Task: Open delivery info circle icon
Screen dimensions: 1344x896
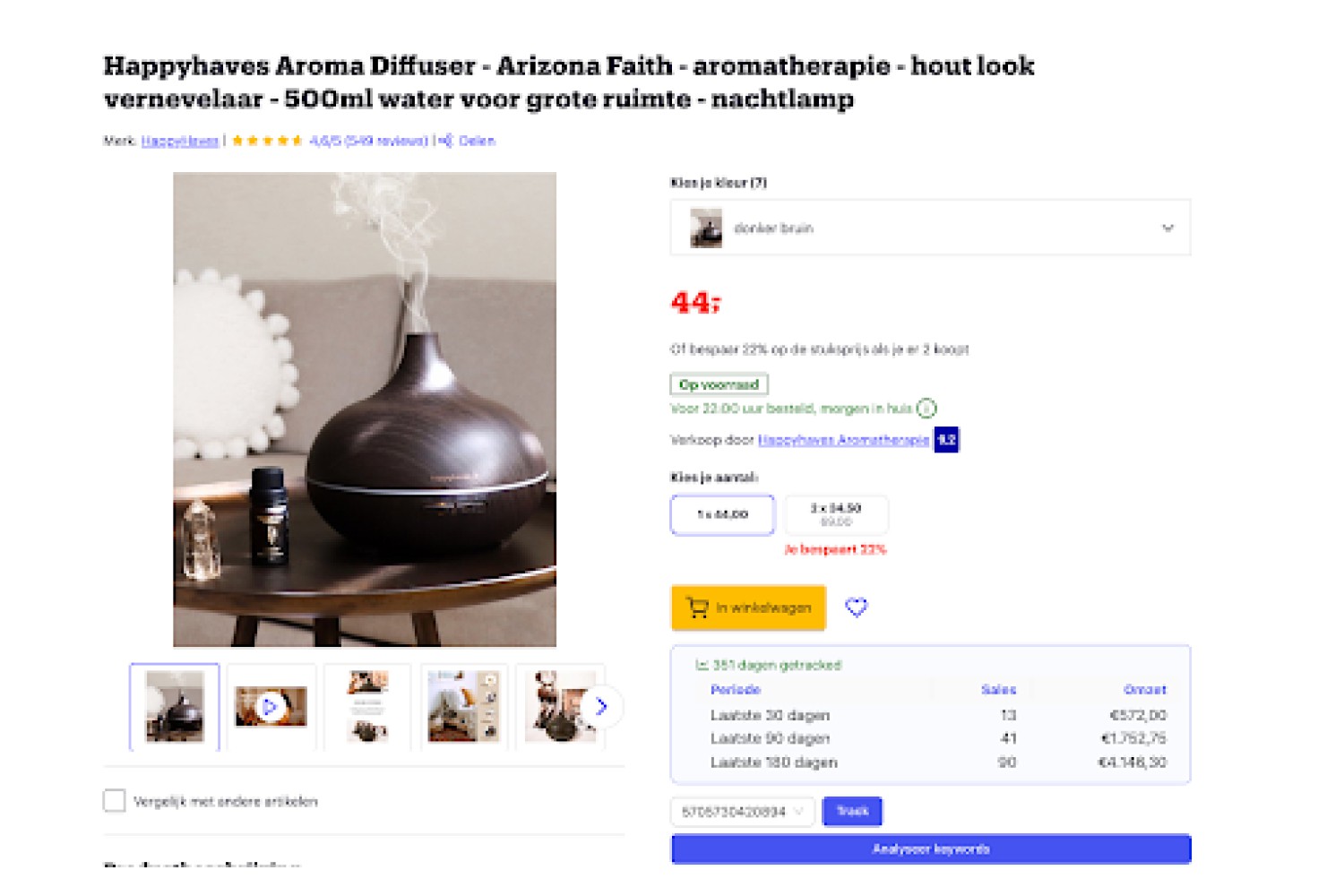Action: tap(926, 409)
